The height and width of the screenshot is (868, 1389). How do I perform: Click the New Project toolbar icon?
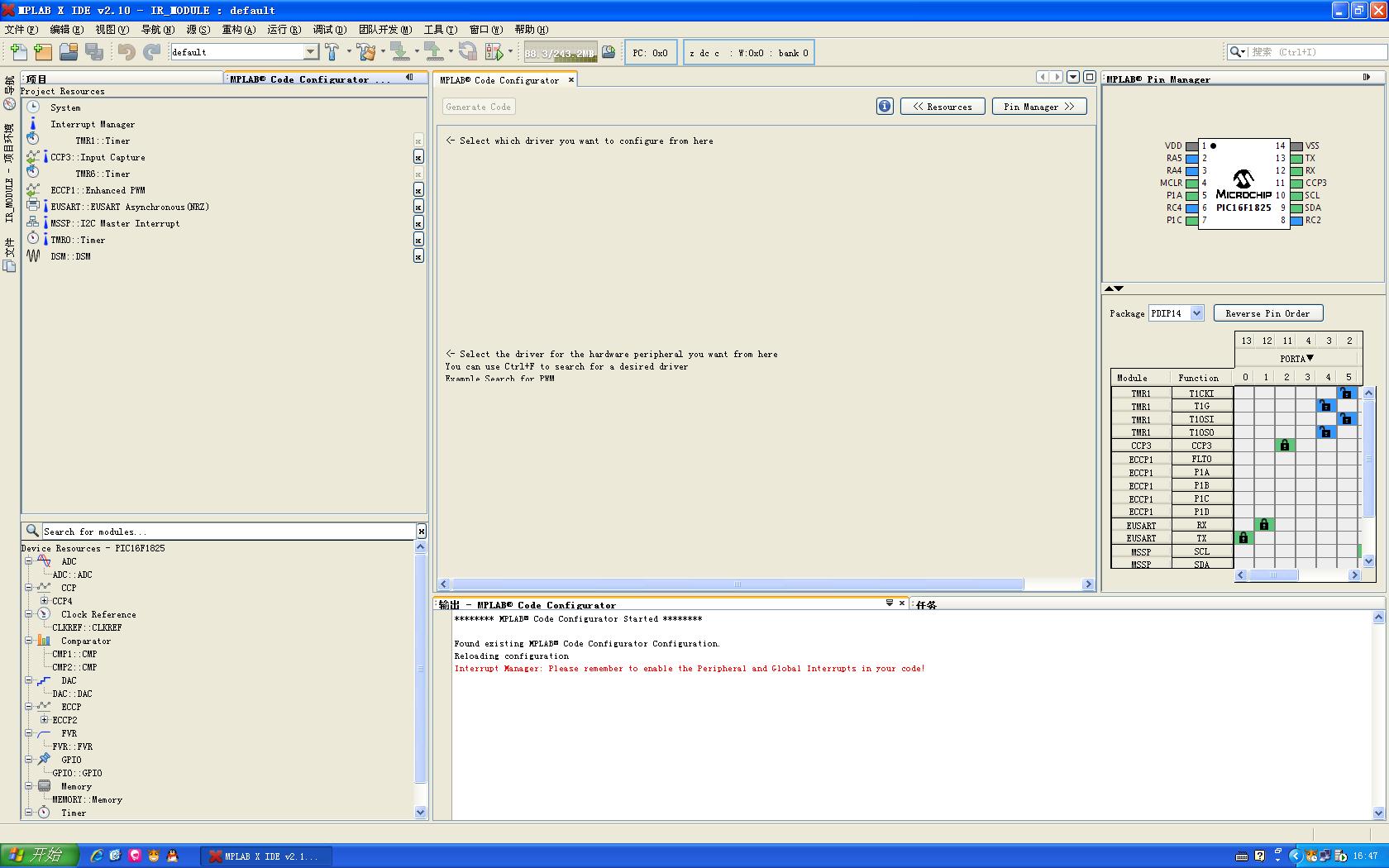44,52
